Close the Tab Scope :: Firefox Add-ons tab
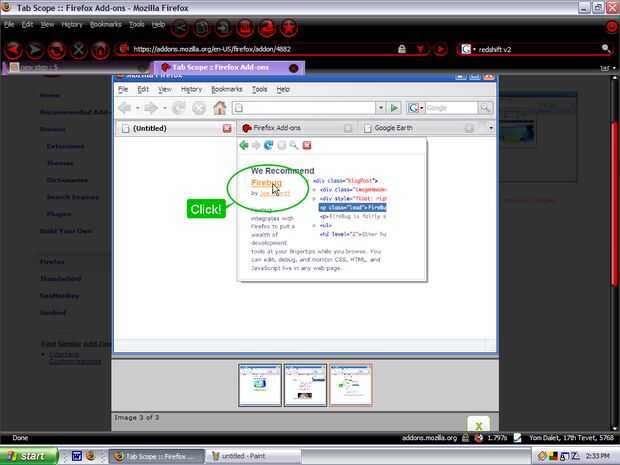Viewport: 620px width, 465px height. click(x=293, y=68)
